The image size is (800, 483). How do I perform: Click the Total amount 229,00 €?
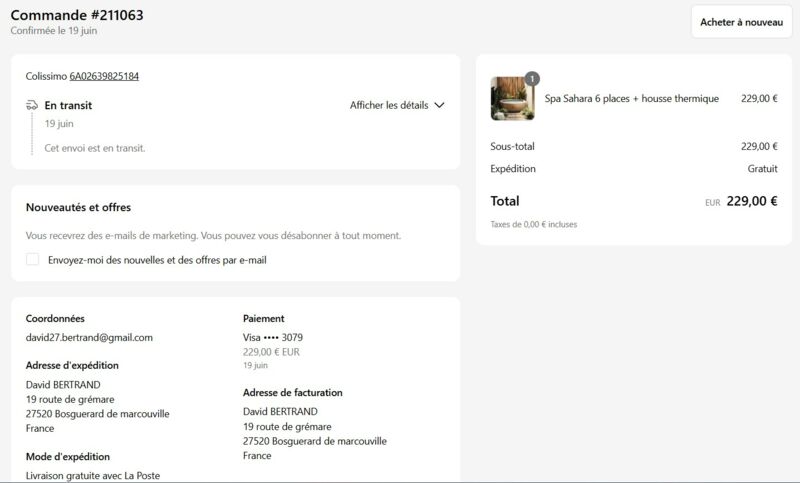(752, 201)
